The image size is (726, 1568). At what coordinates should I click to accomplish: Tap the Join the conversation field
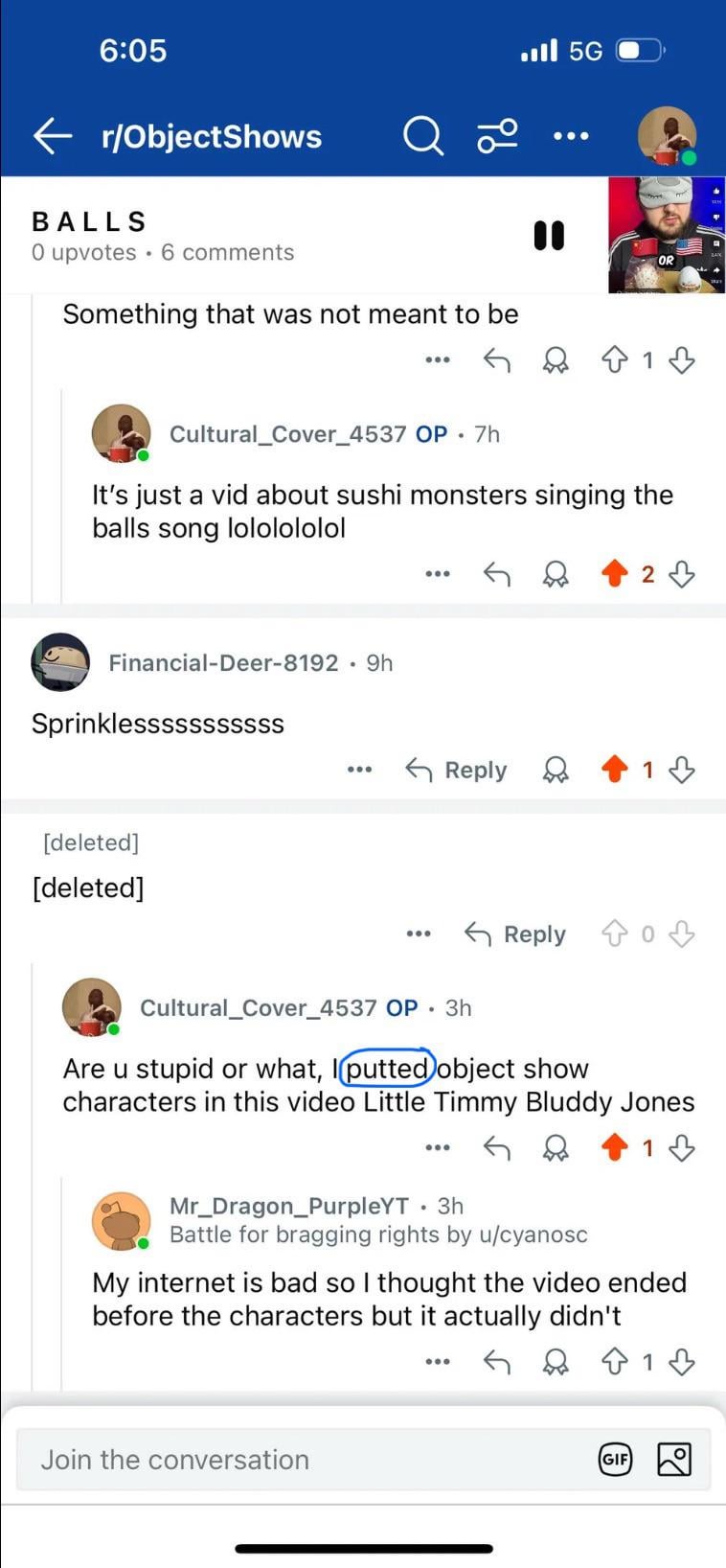[306, 1460]
